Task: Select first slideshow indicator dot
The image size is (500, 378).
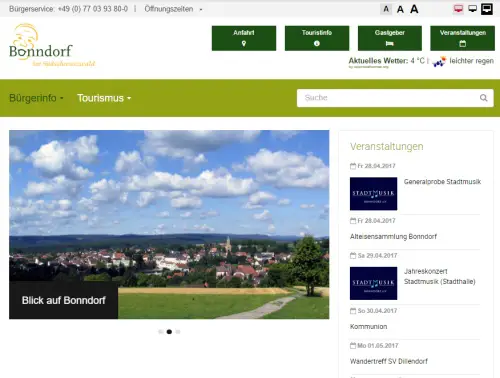Action: (x=161, y=332)
